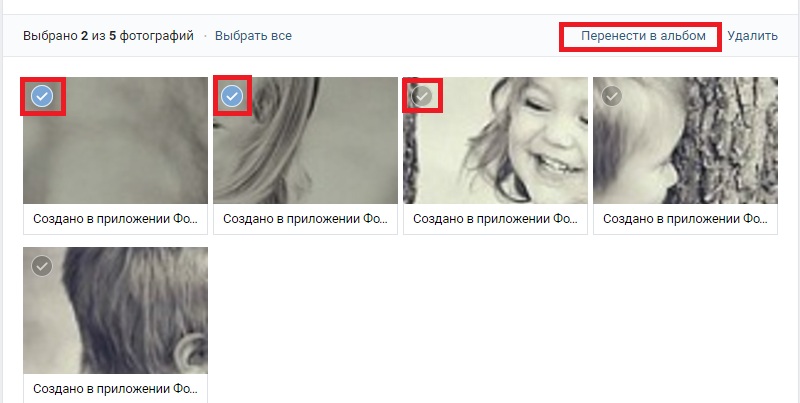Click the caption under the tree bark photo
Screen dimensions: 800x403
click(x=685, y=219)
